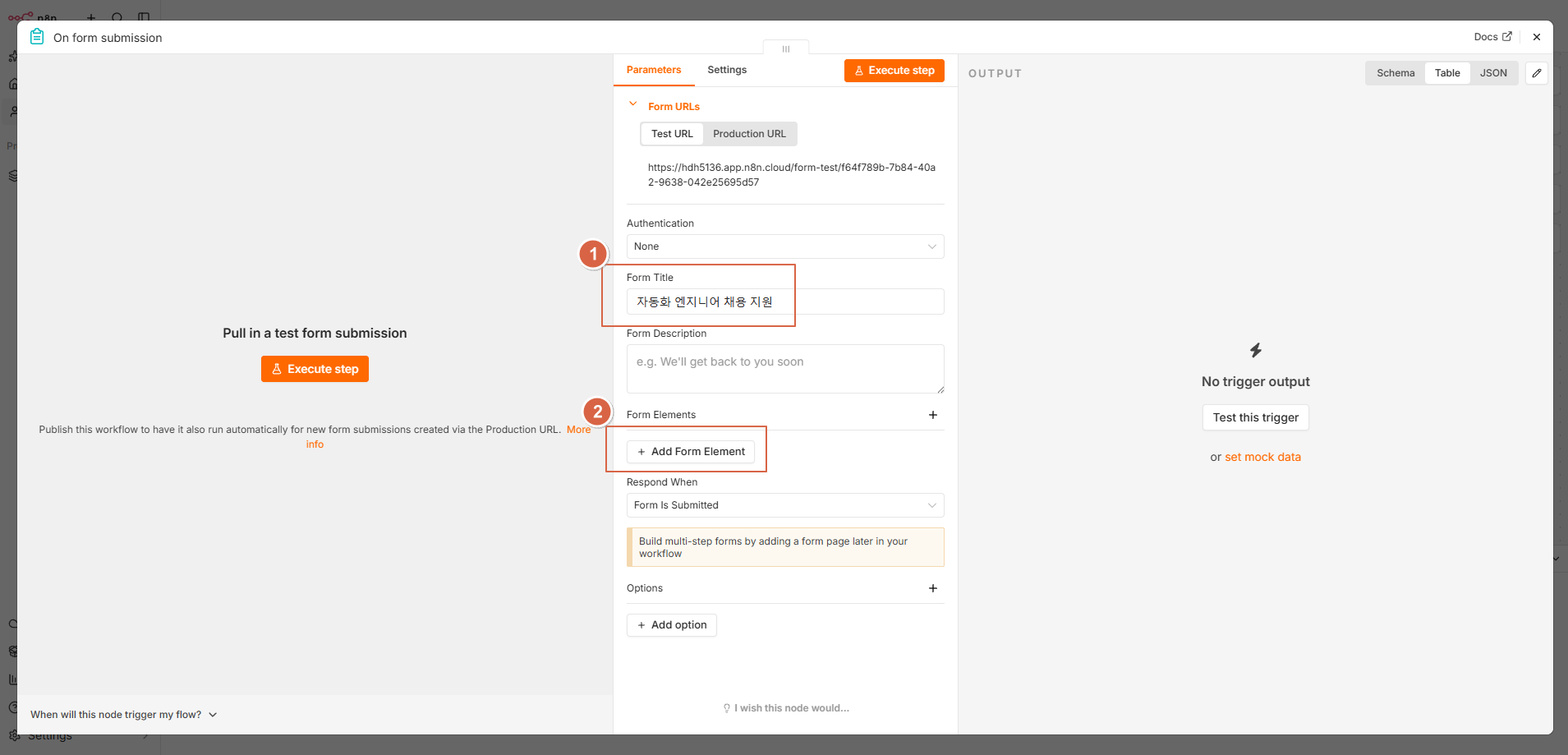Close the node panel with the X icon
The height and width of the screenshot is (755, 1568).
click(x=1536, y=37)
